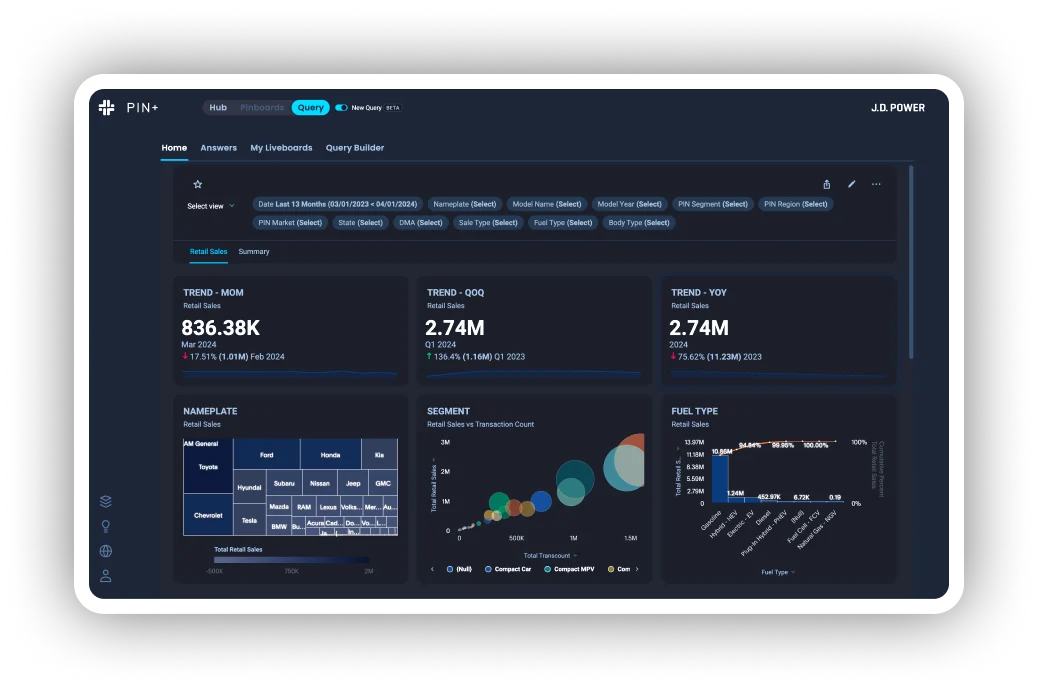This screenshot has width=1038, height=688.
Task: Toggle the Compact MPV legend item
Action: point(569,569)
